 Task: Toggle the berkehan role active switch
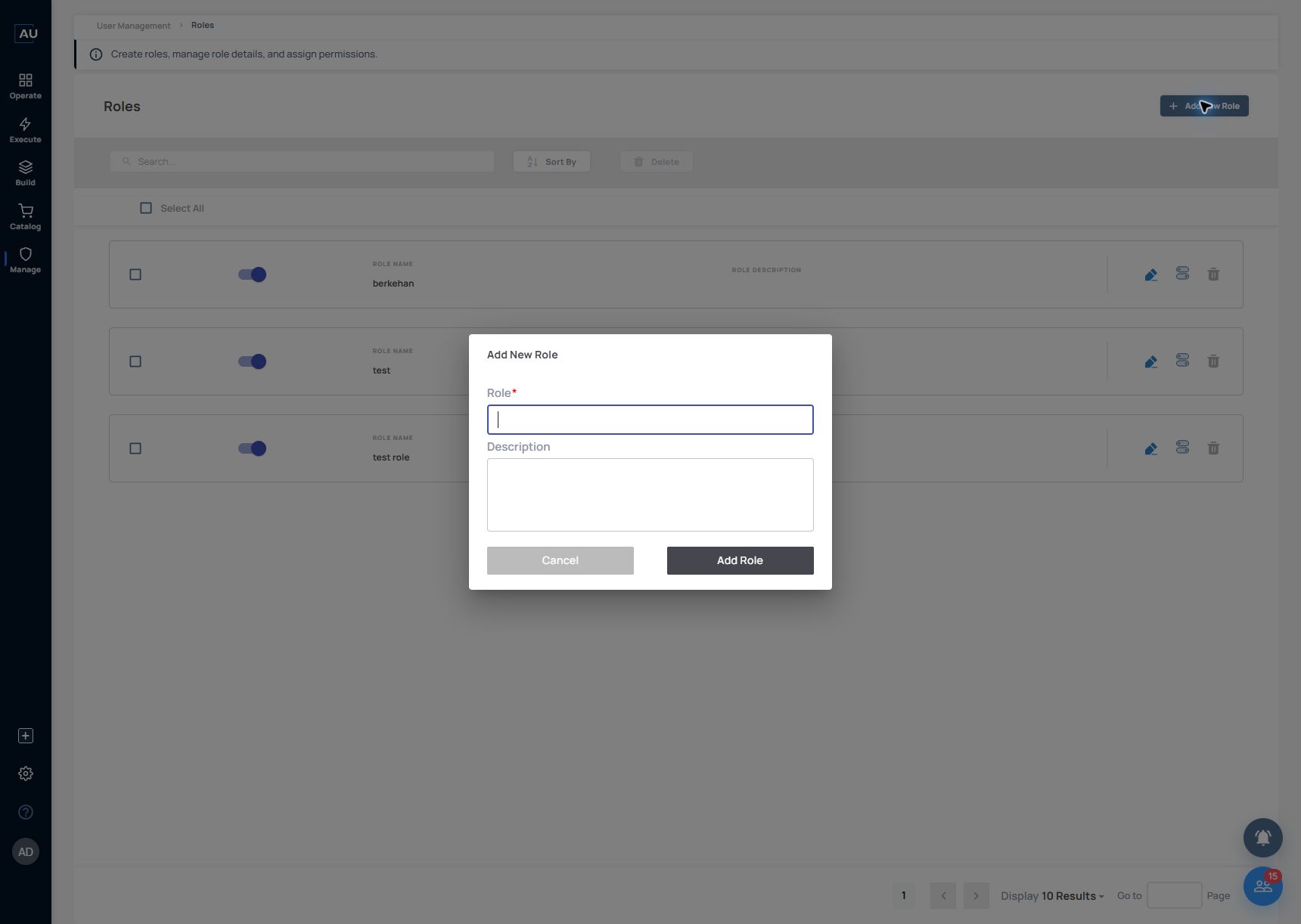click(x=252, y=274)
